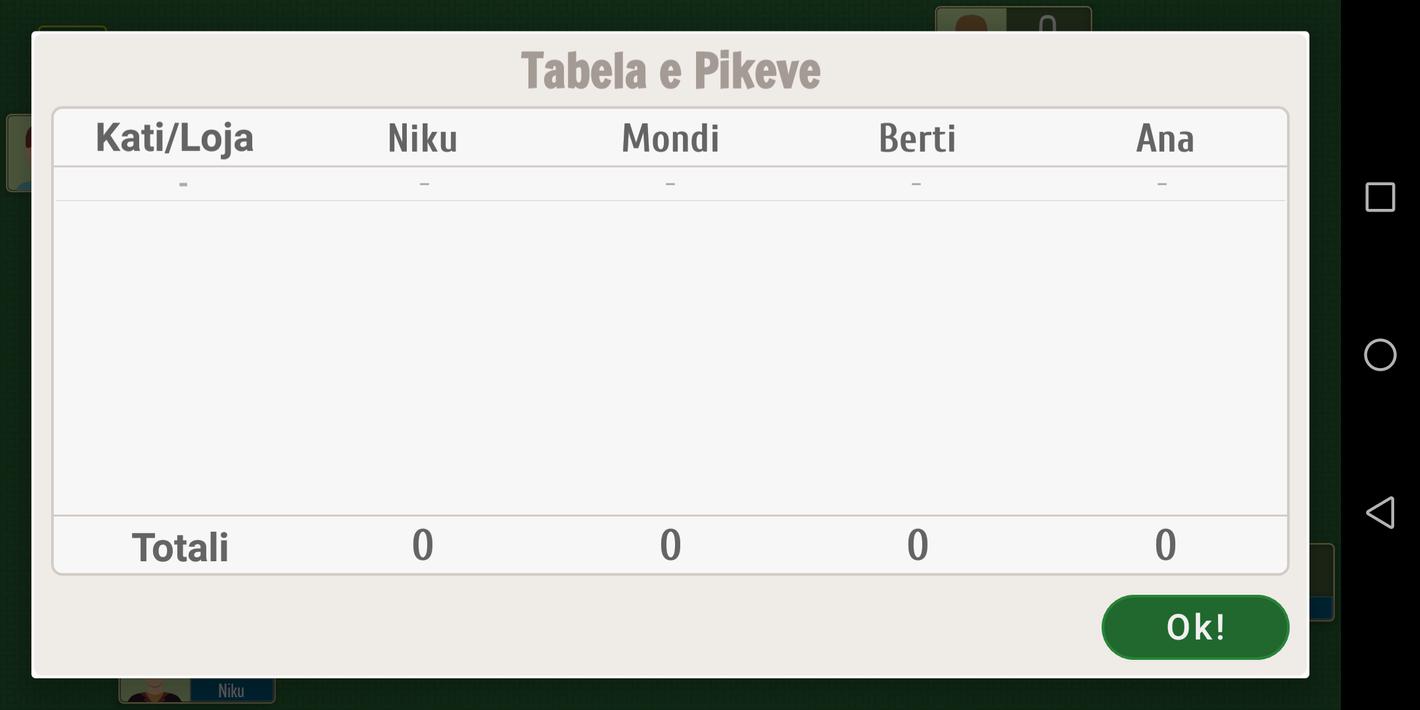The height and width of the screenshot is (710, 1420).
Task: Select the Mondi column header
Action: [670, 138]
